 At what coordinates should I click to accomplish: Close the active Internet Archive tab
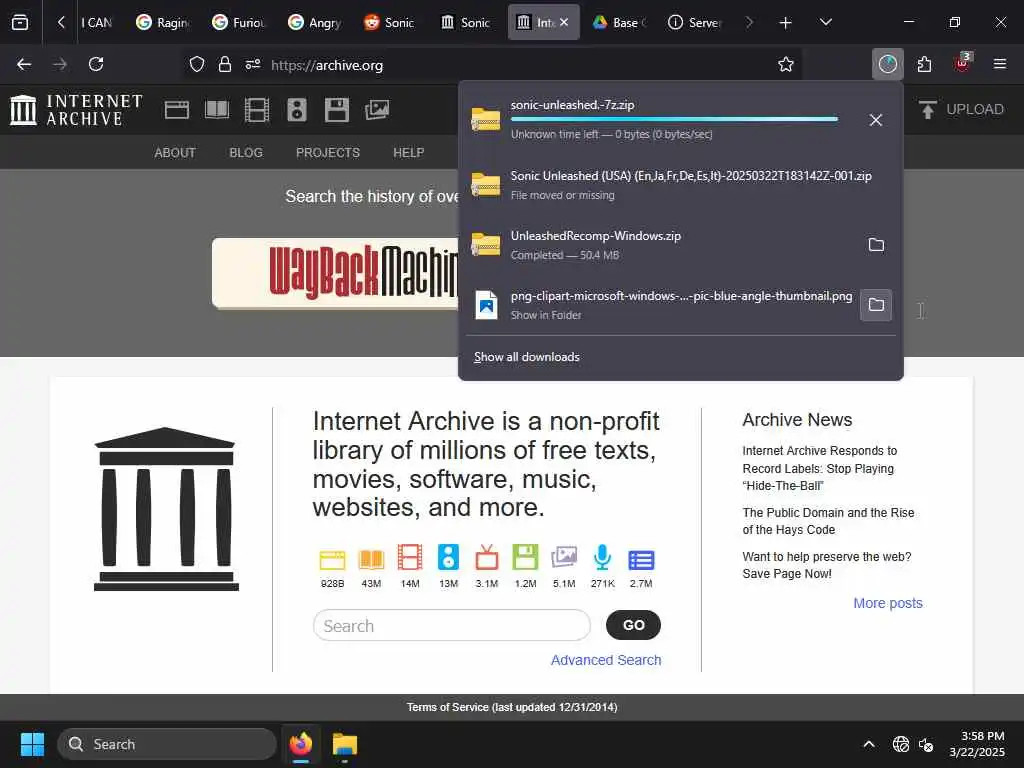(564, 22)
